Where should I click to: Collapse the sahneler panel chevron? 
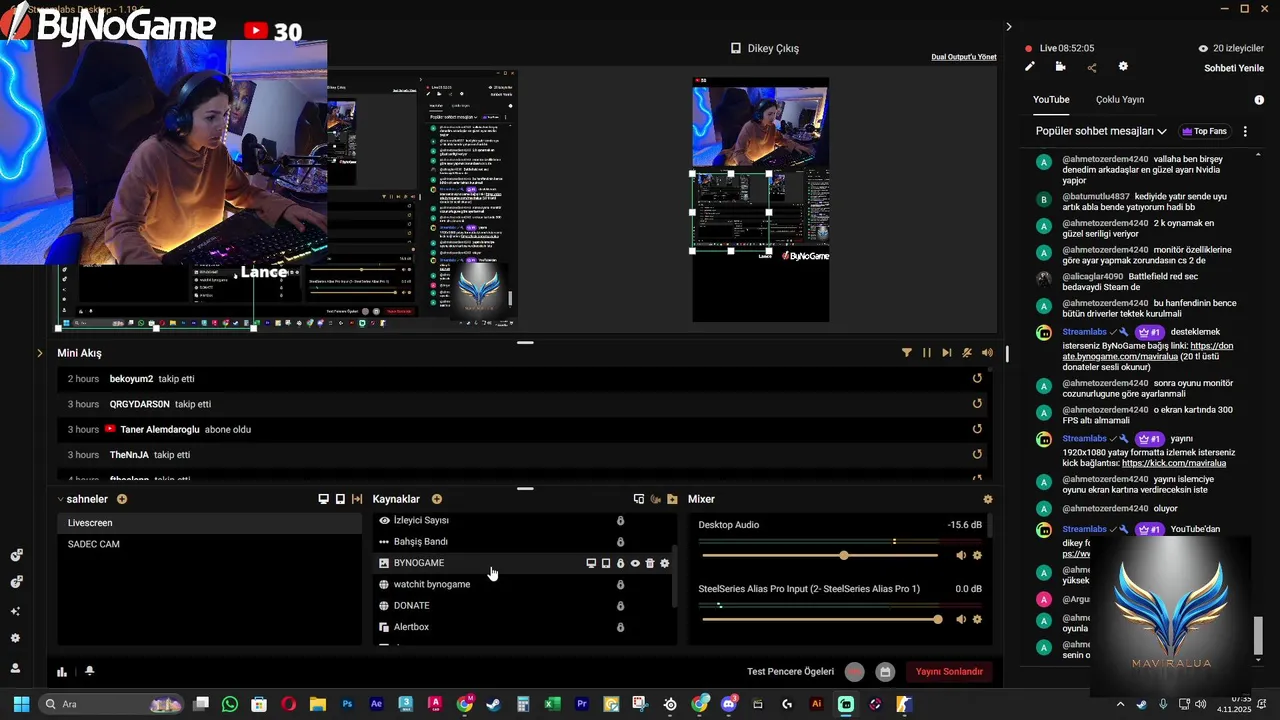(60, 499)
